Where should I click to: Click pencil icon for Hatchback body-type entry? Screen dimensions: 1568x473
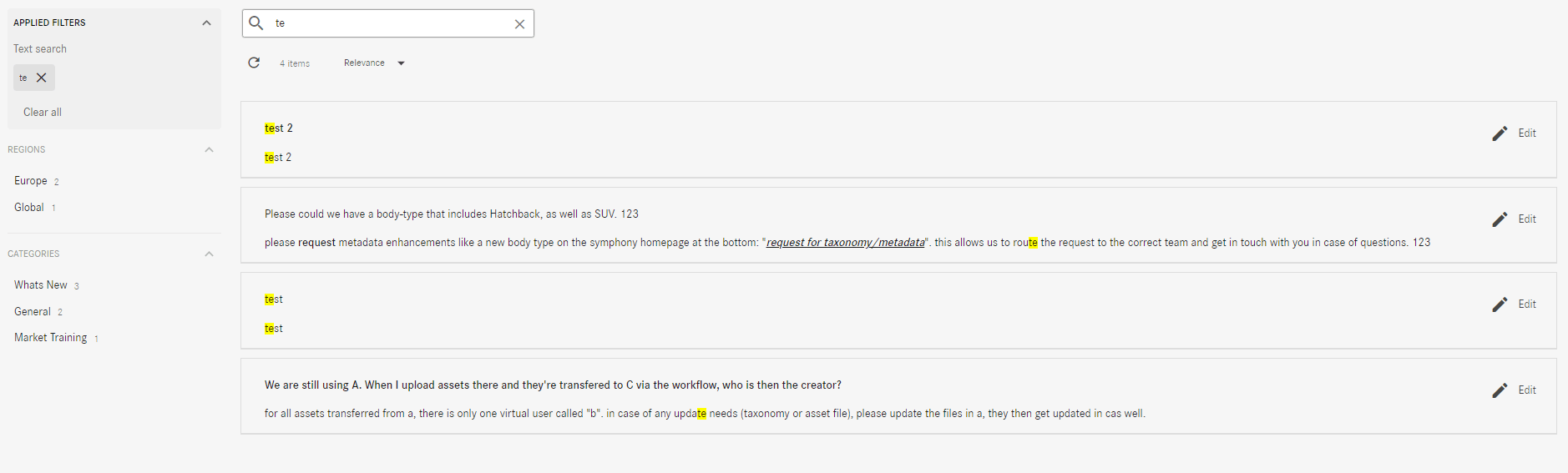(x=1500, y=219)
